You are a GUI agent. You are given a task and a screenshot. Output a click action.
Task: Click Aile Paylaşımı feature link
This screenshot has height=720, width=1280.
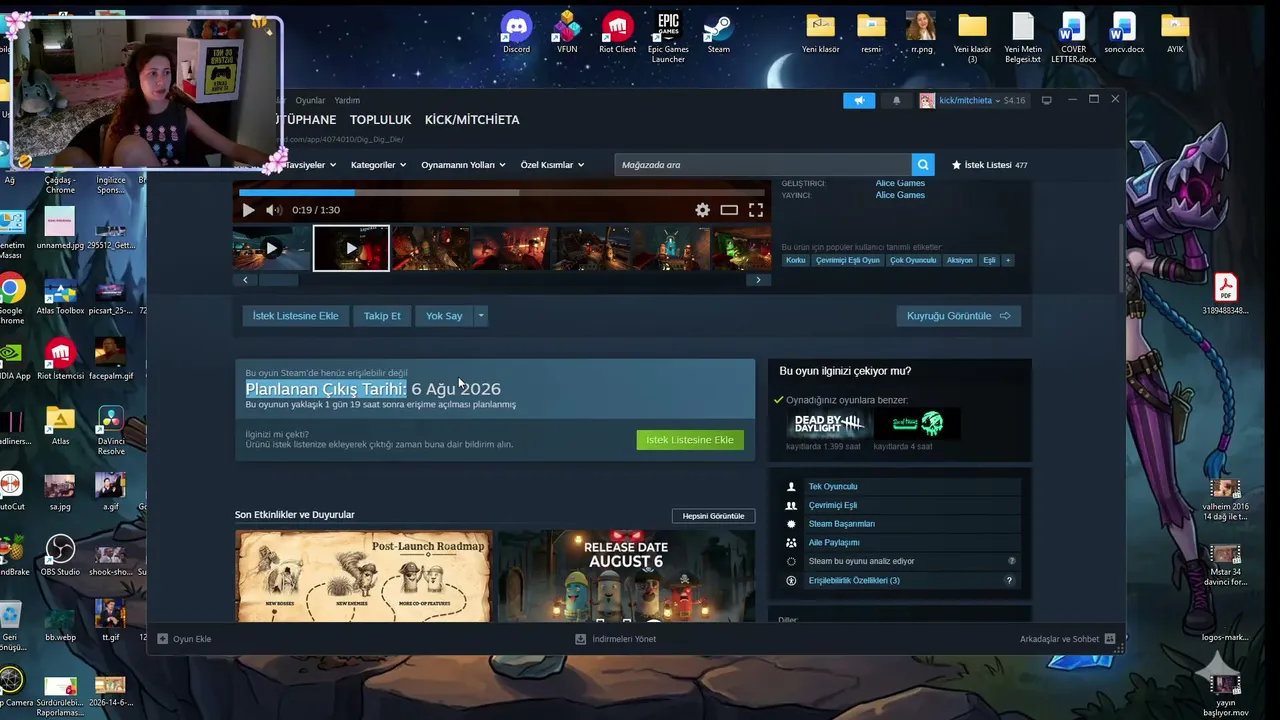tap(834, 543)
